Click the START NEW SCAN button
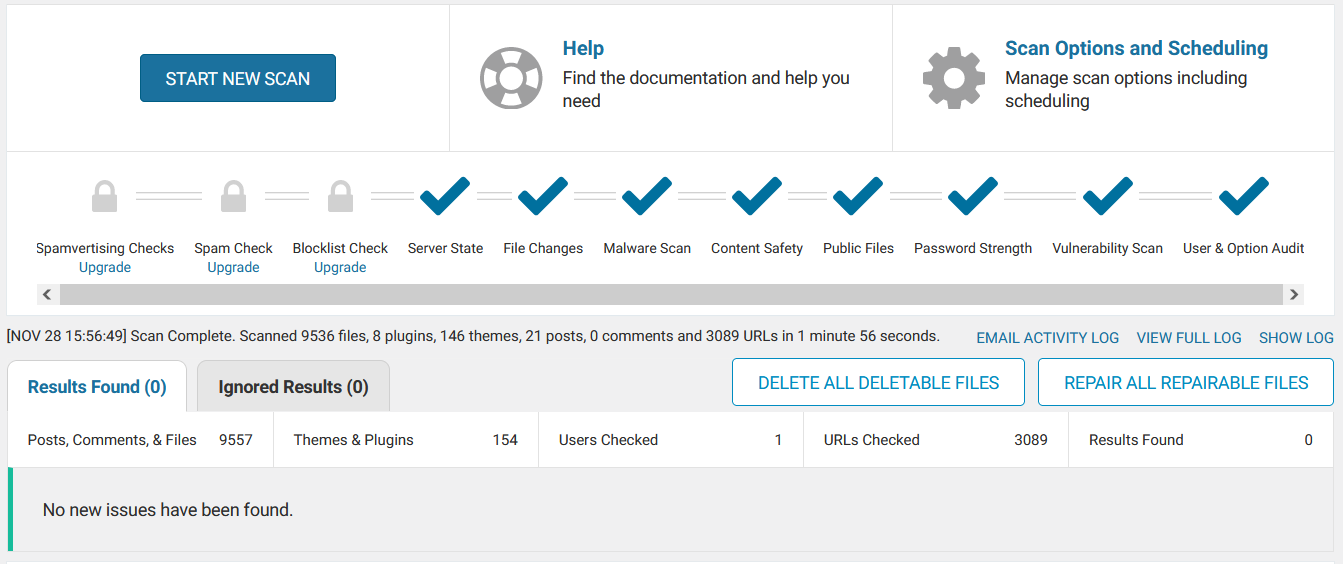1343x564 pixels. click(x=238, y=78)
